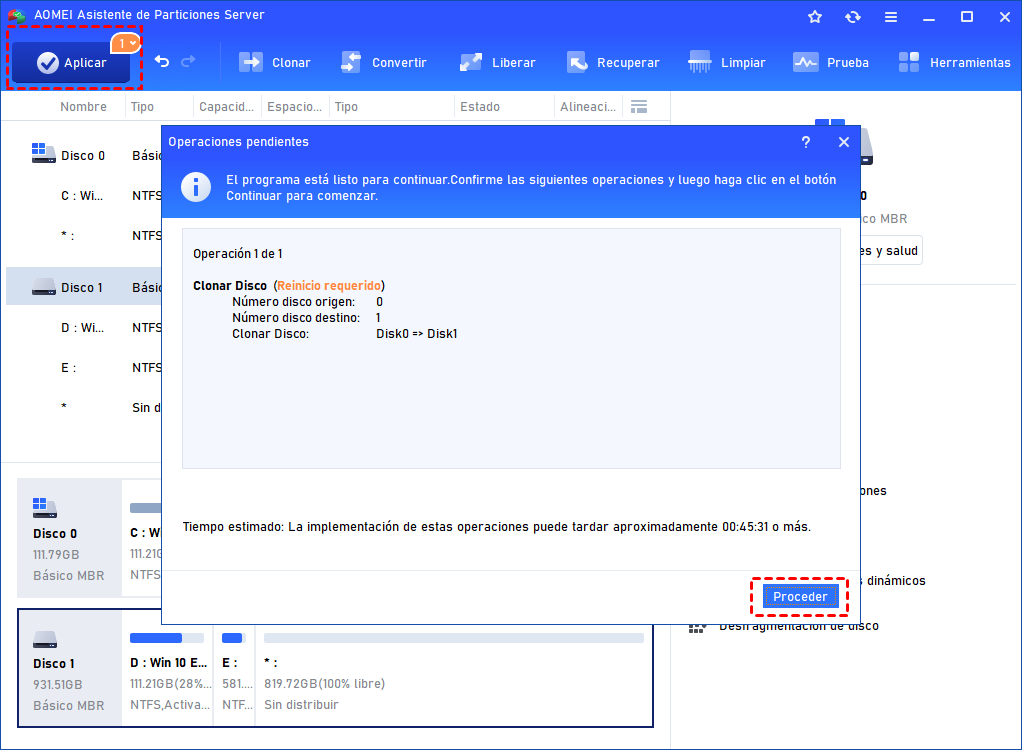Open the Convertir tool
The width and height of the screenshot is (1022, 750).
point(383,63)
